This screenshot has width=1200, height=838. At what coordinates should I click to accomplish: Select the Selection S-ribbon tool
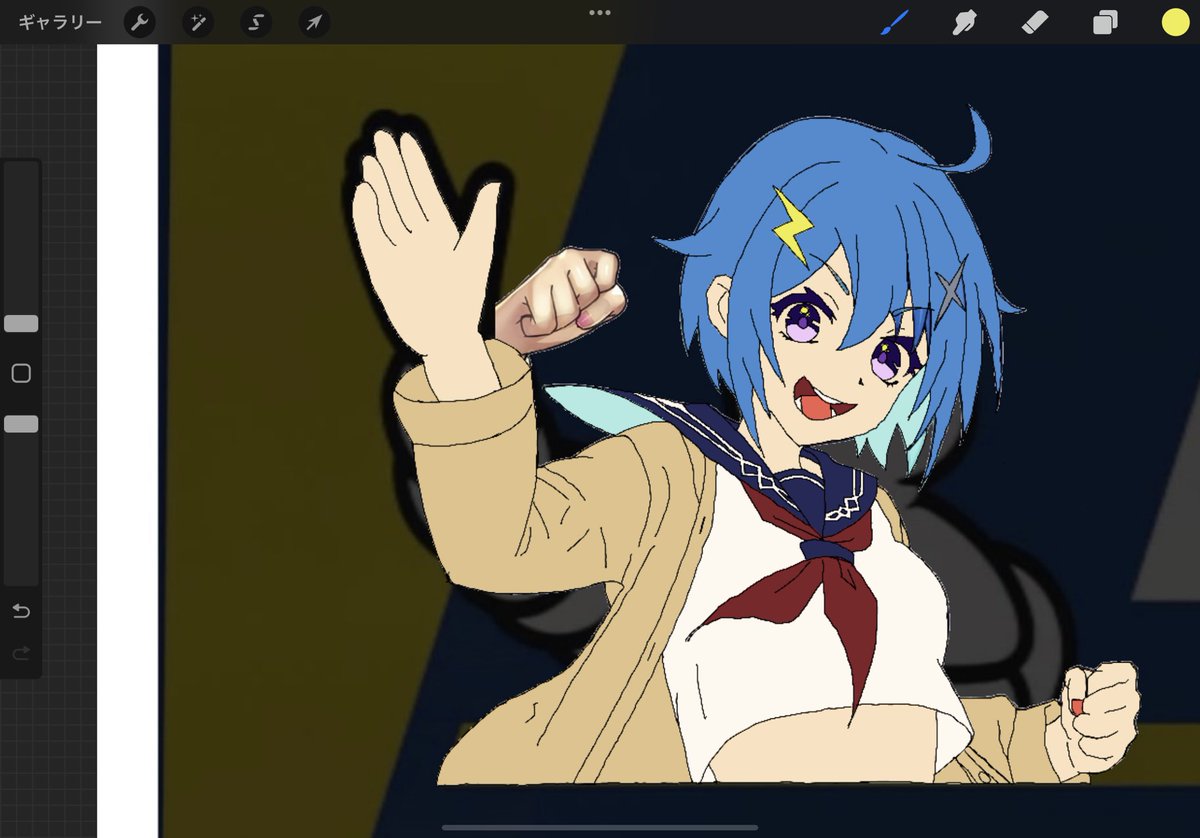[x=256, y=22]
